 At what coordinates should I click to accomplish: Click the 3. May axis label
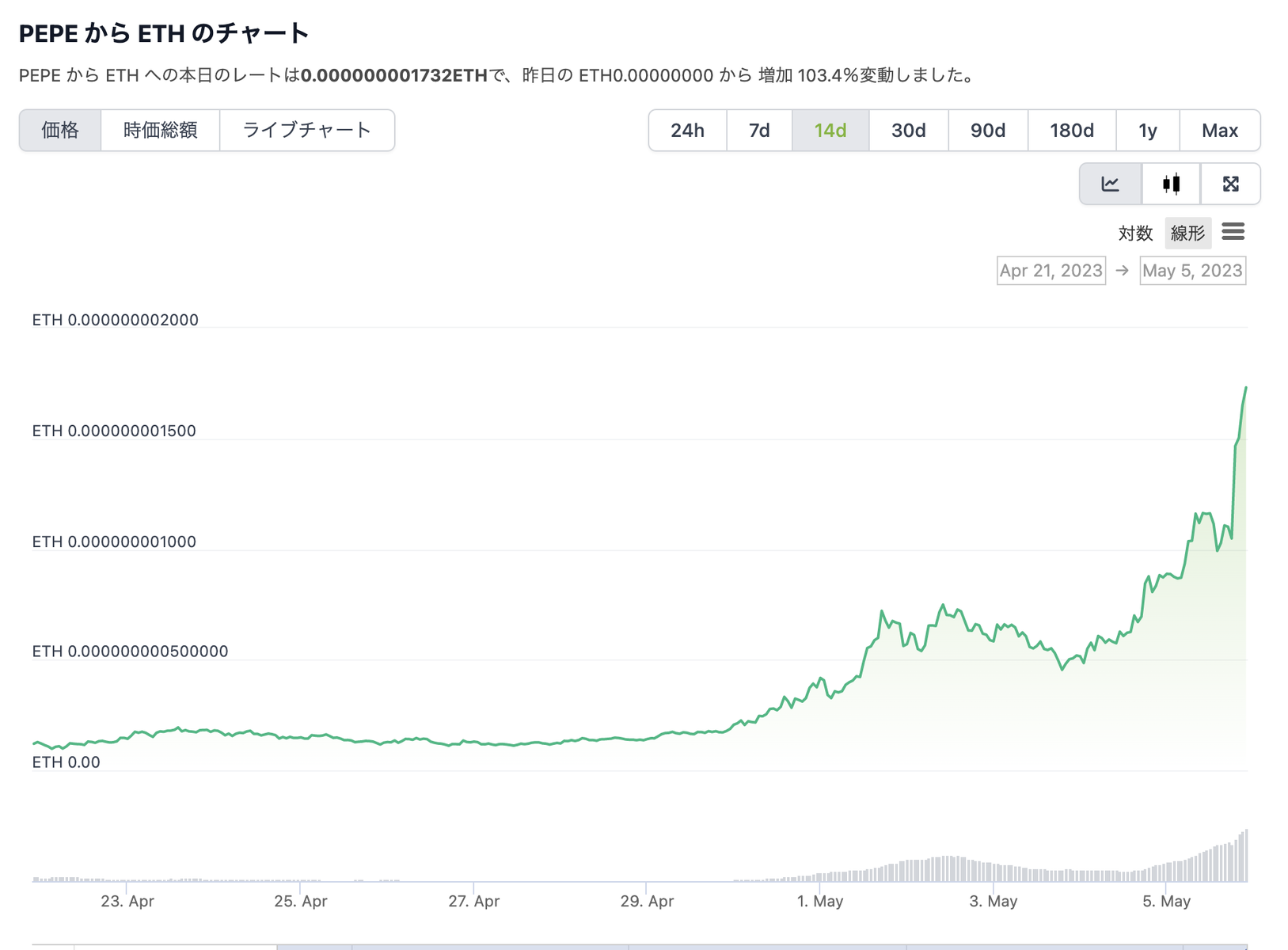point(994,901)
